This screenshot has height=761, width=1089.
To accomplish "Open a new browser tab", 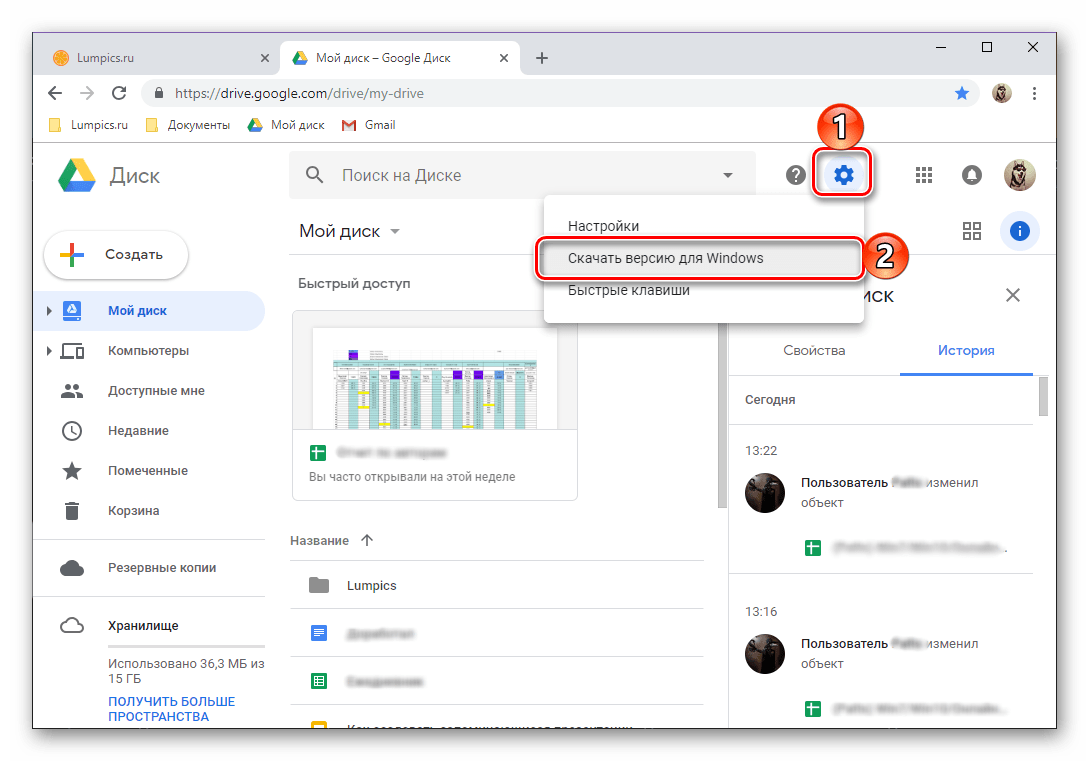I will [x=542, y=58].
